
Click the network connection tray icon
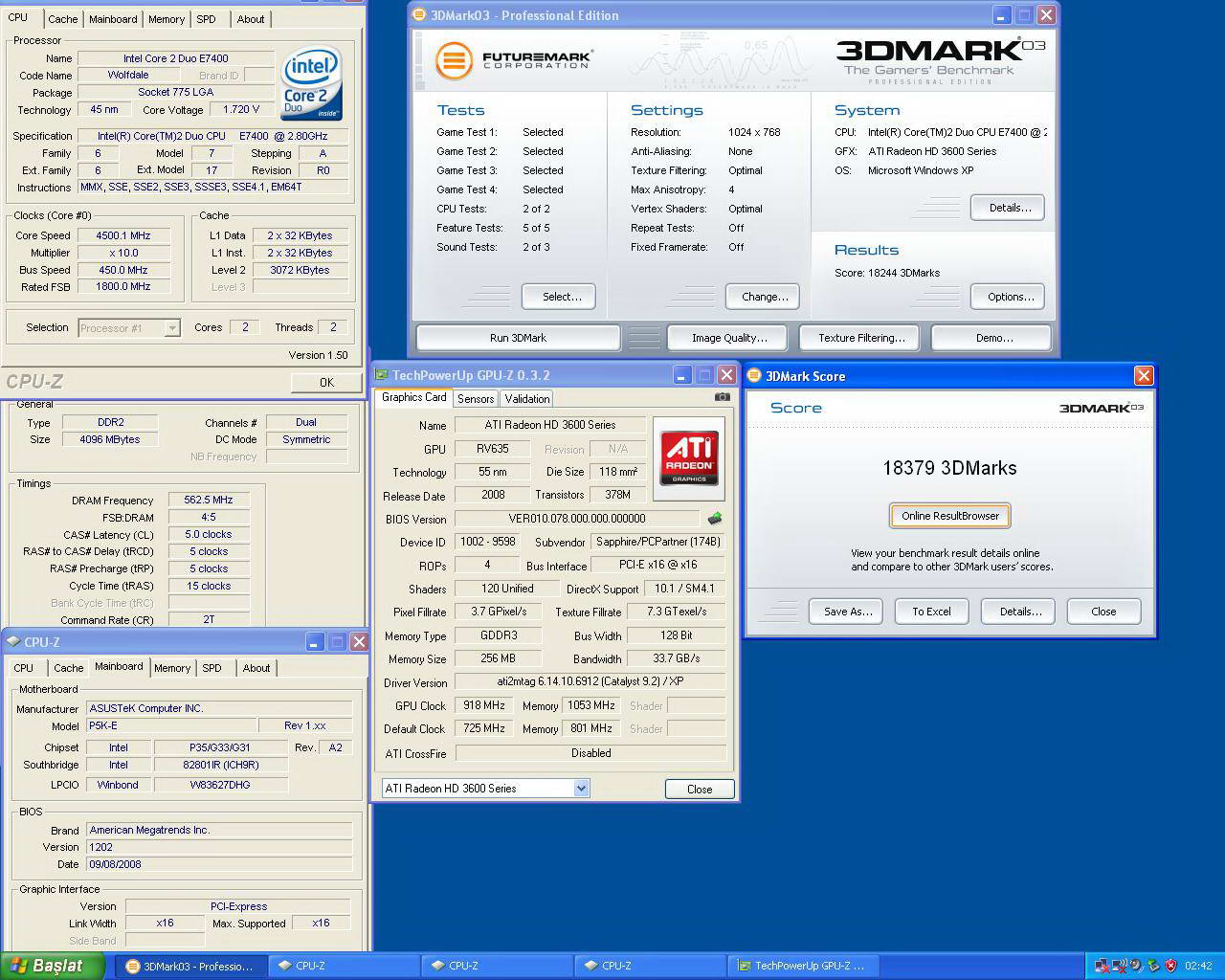pyautogui.click(x=1102, y=966)
